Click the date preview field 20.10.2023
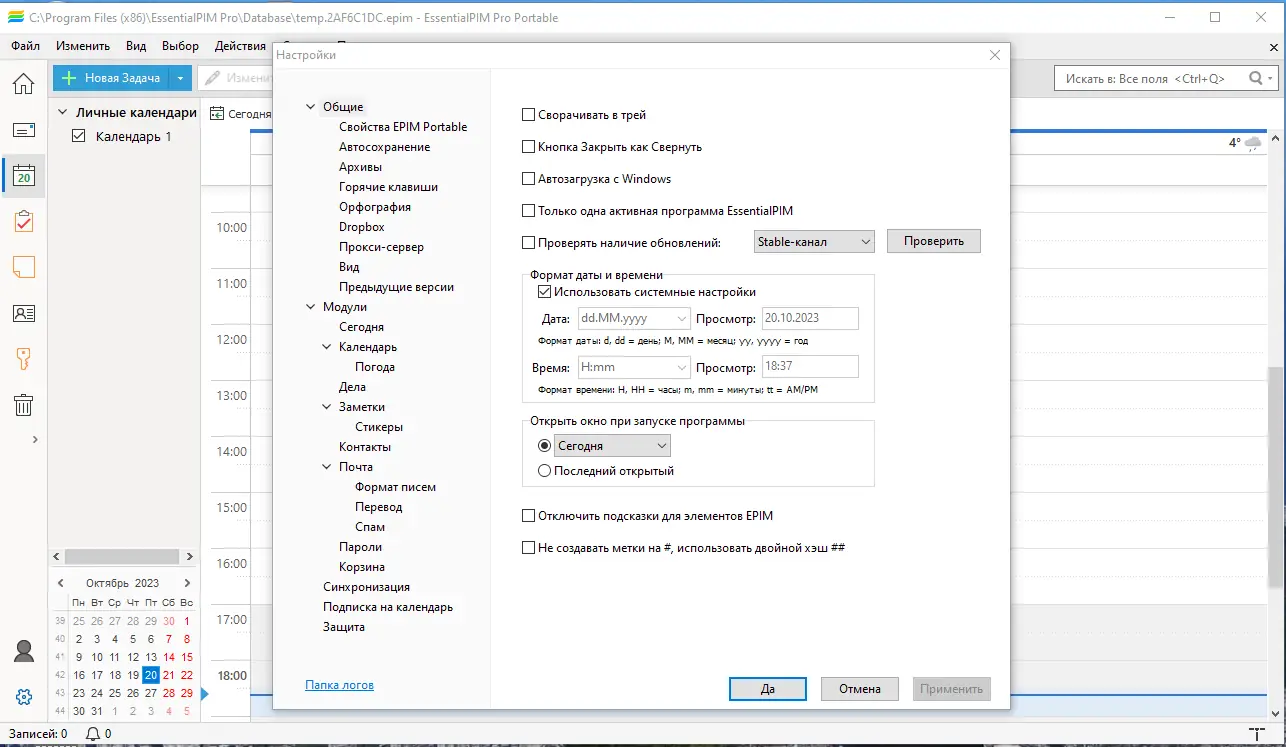This screenshot has height=747, width=1286. pyautogui.click(x=810, y=318)
